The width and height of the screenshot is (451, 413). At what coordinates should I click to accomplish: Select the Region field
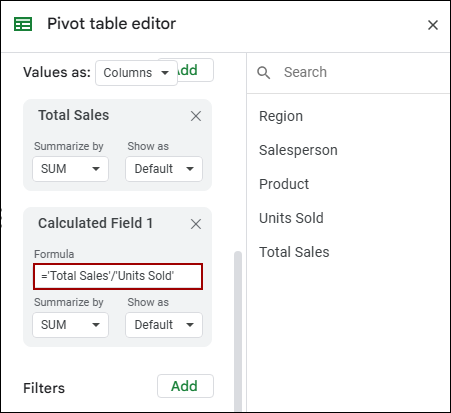[281, 116]
